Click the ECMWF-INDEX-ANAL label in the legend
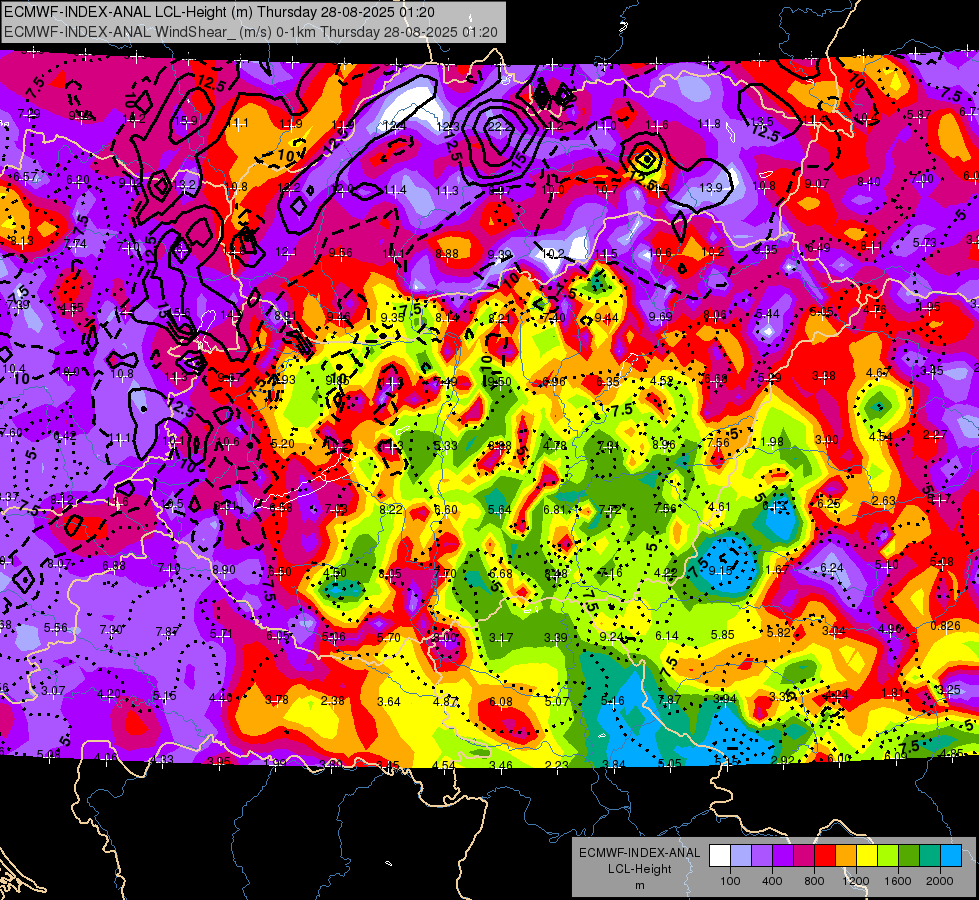Image resolution: width=979 pixels, height=900 pixels. 639,853
